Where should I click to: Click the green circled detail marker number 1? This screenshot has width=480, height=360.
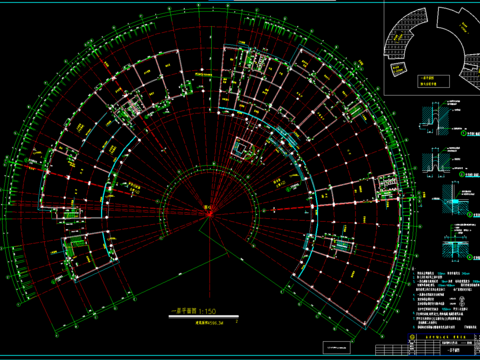coord(463,133)
